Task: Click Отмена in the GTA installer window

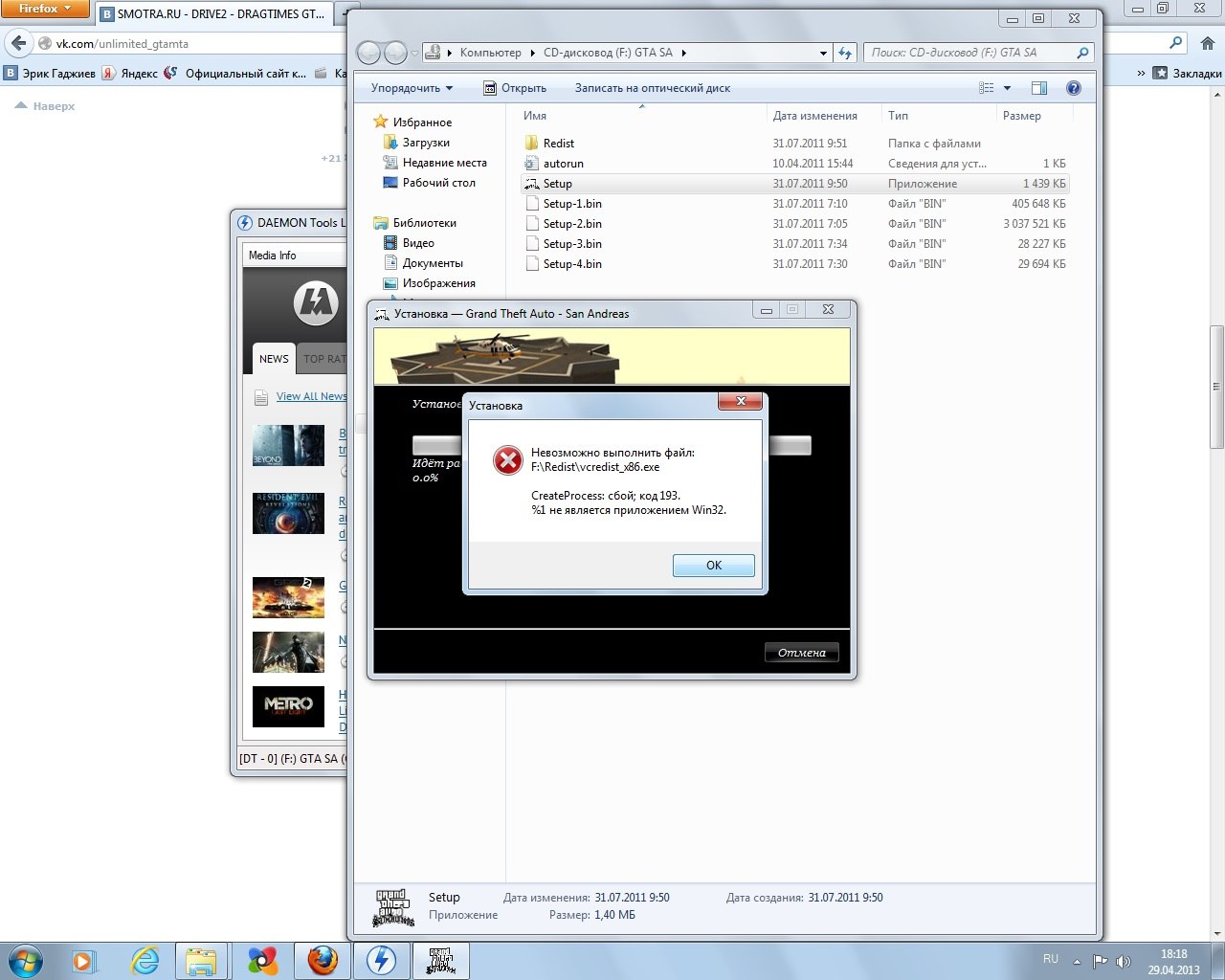Action: (802, 653)
